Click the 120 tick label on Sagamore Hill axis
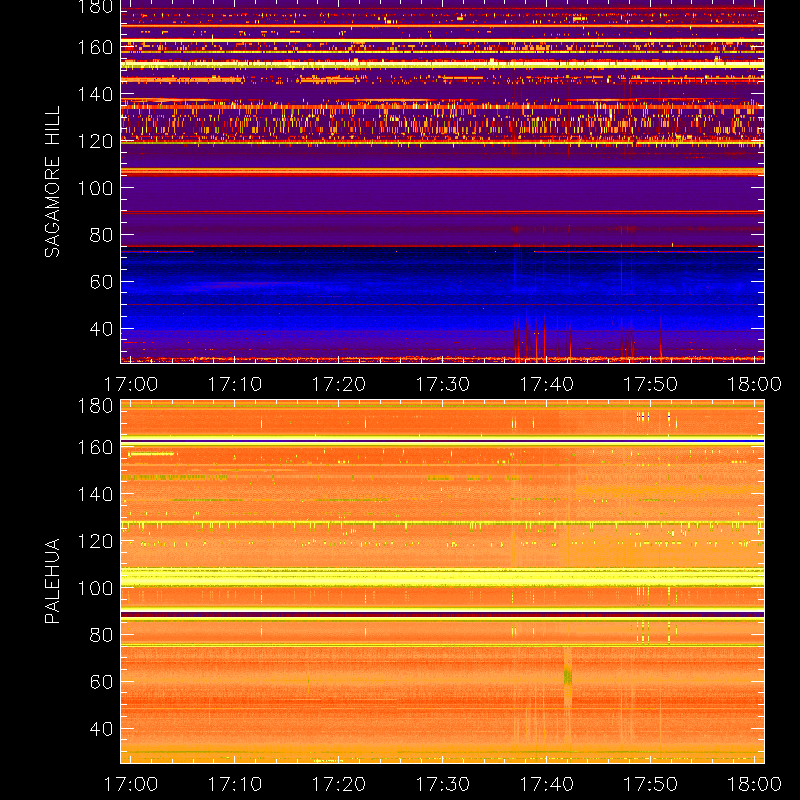This screenshot has height=800, width=800. [x=95, y=141]
